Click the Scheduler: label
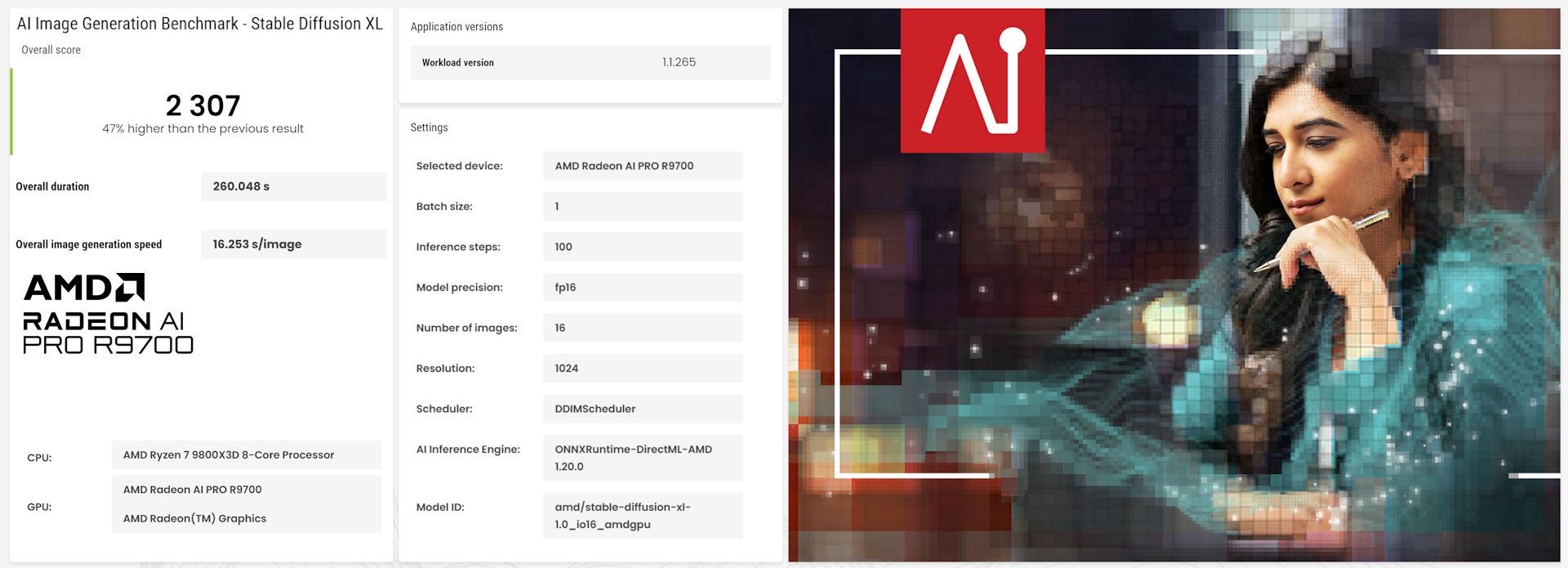Viewport: 1568px width, 568px height. click(444, 409)
